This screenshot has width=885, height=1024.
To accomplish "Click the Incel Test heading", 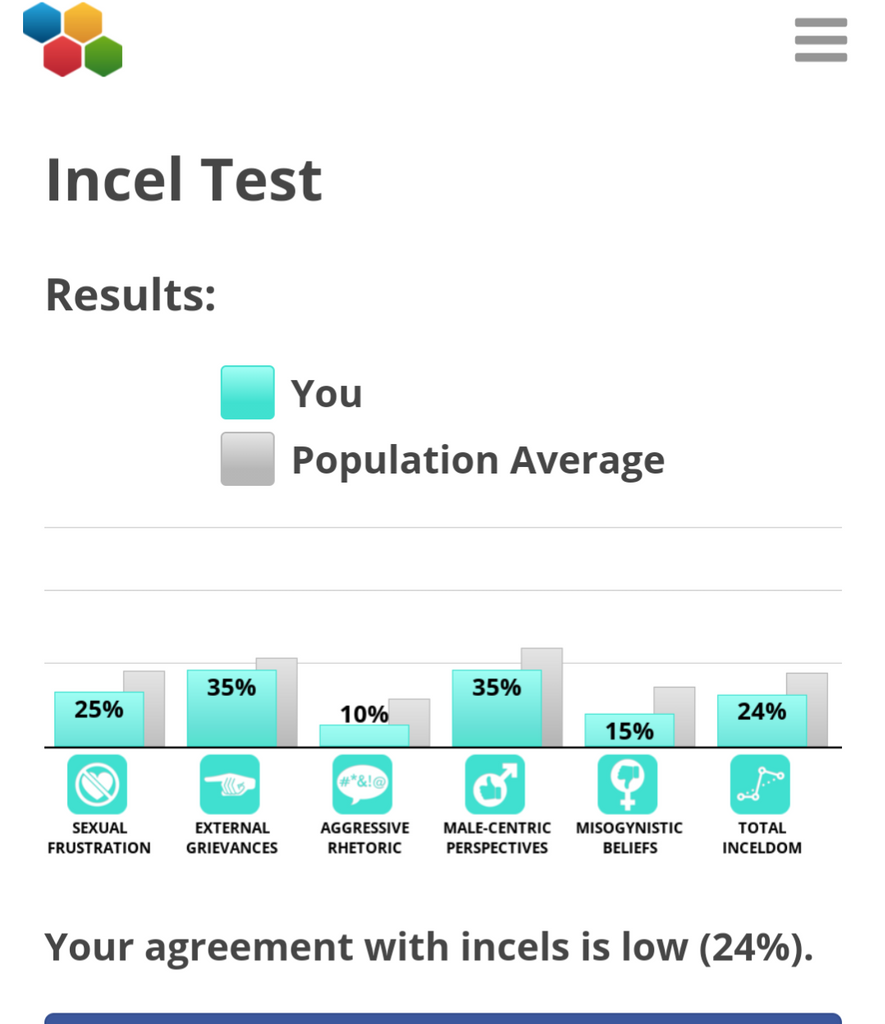I will click(x=184, y=180).
